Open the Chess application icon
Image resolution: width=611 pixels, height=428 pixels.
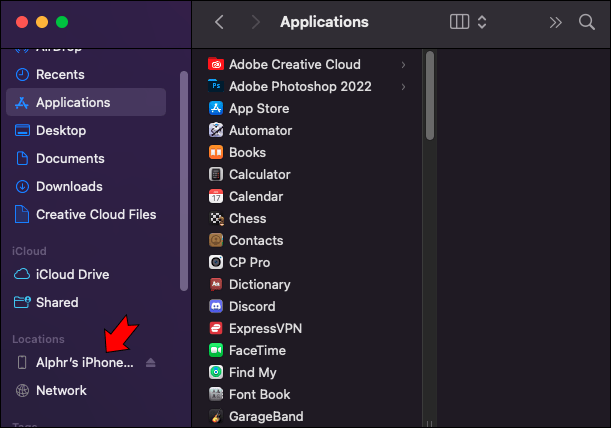[x=215, y=218]
